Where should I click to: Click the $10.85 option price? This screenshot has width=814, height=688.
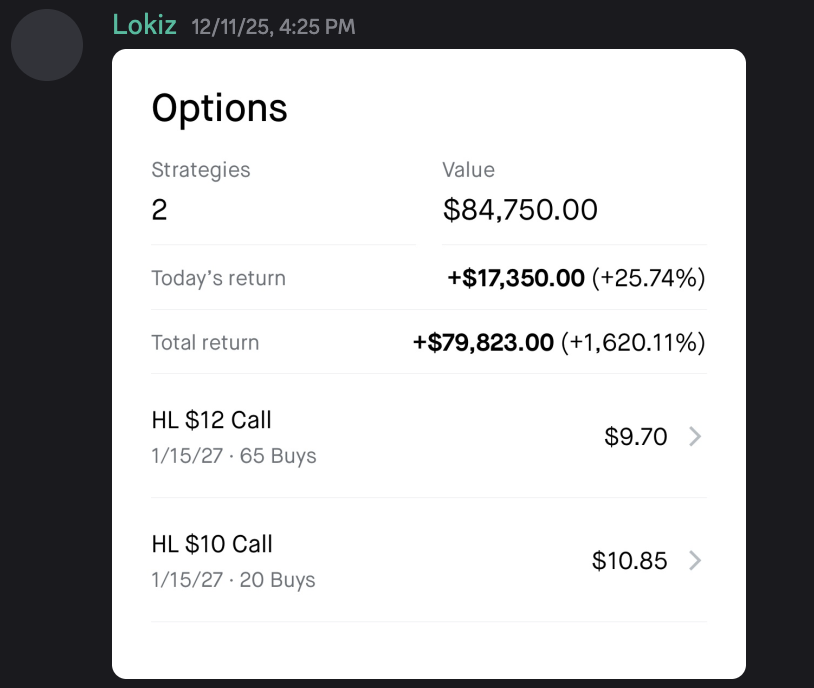(629, 561)
